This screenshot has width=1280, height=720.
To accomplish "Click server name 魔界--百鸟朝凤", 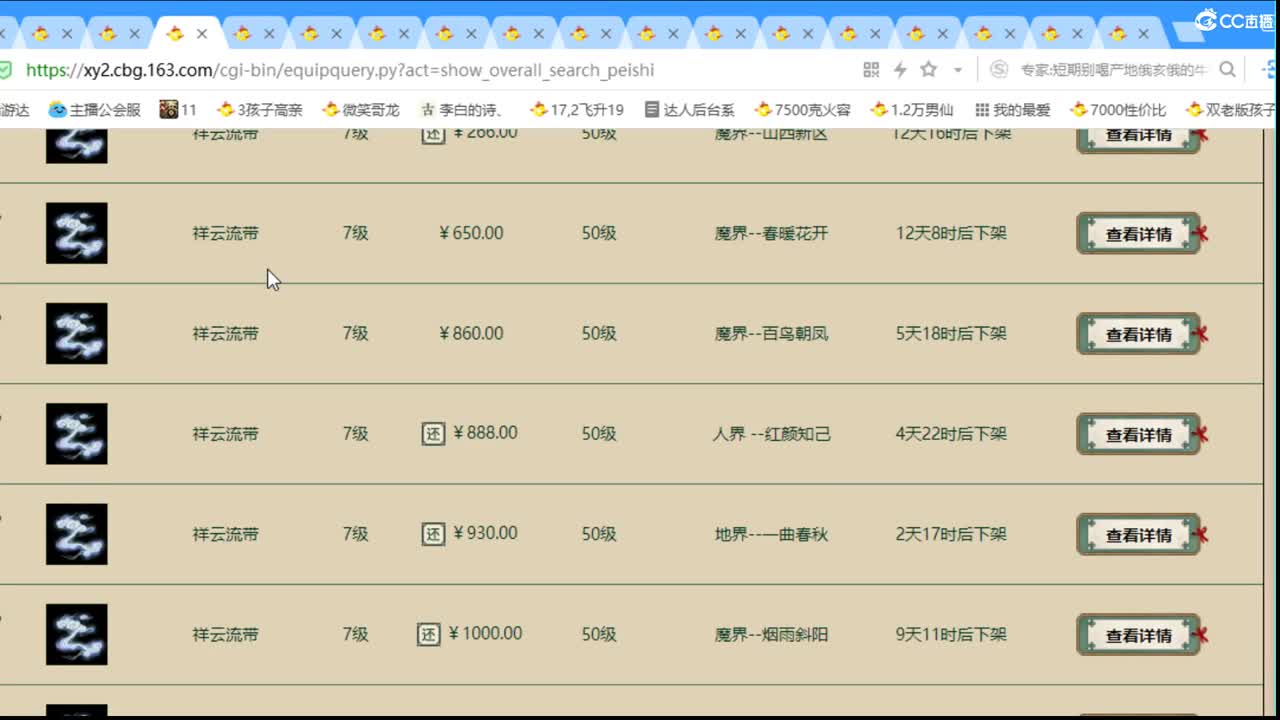I will pos(771,333).
